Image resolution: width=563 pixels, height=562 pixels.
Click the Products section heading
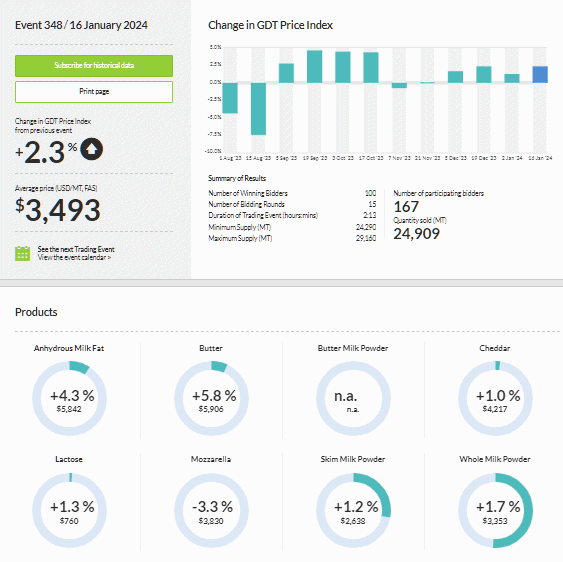[36, 312]
